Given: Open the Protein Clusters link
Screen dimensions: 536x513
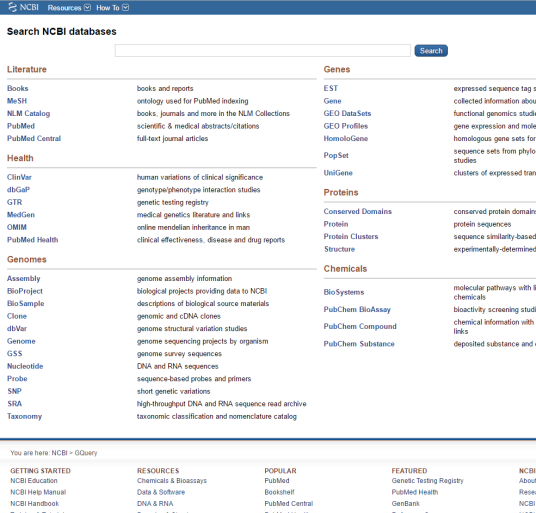Looking at the screenshot, I should coord(351,237).
